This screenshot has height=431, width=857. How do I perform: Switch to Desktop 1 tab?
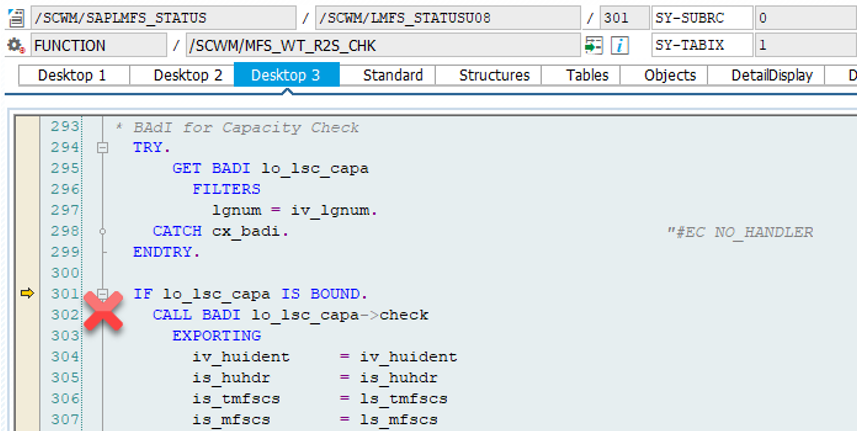[x=72, y=75]
